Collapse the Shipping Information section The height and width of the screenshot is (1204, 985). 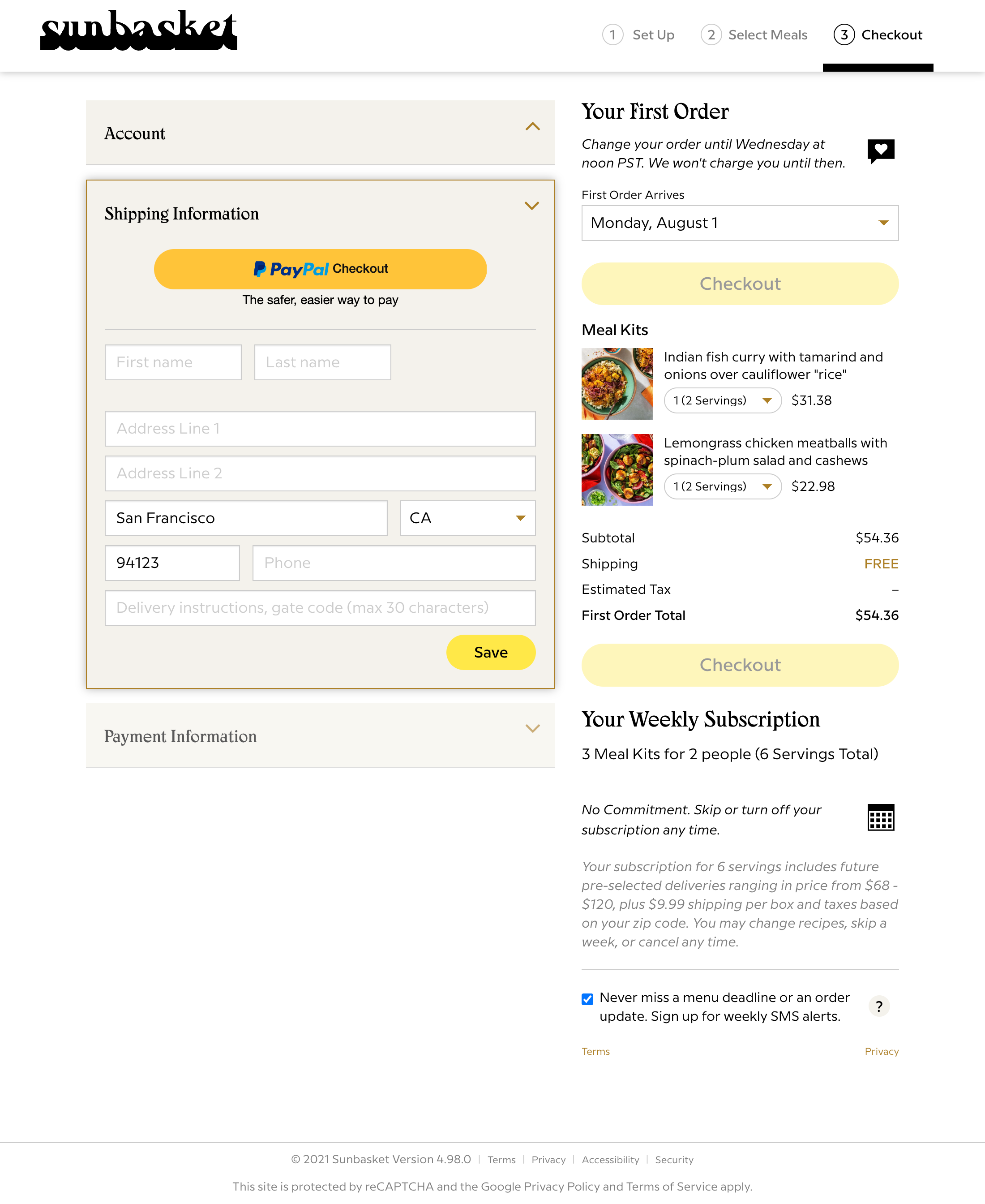point(532,206)
